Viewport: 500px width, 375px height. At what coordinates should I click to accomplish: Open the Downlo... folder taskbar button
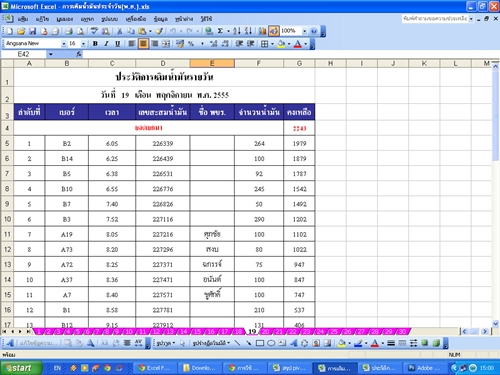coord(199,368)
